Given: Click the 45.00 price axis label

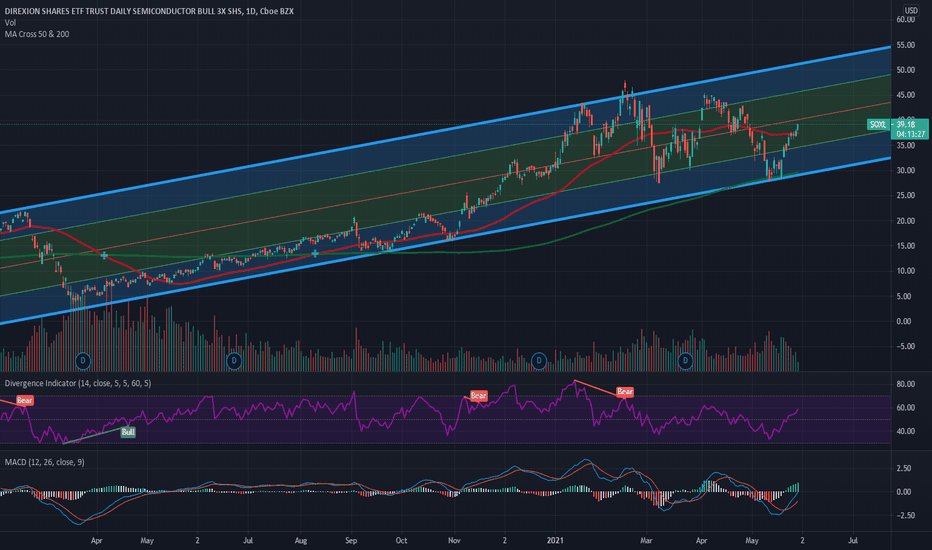Looking at the screenshot, I should 905,95.
